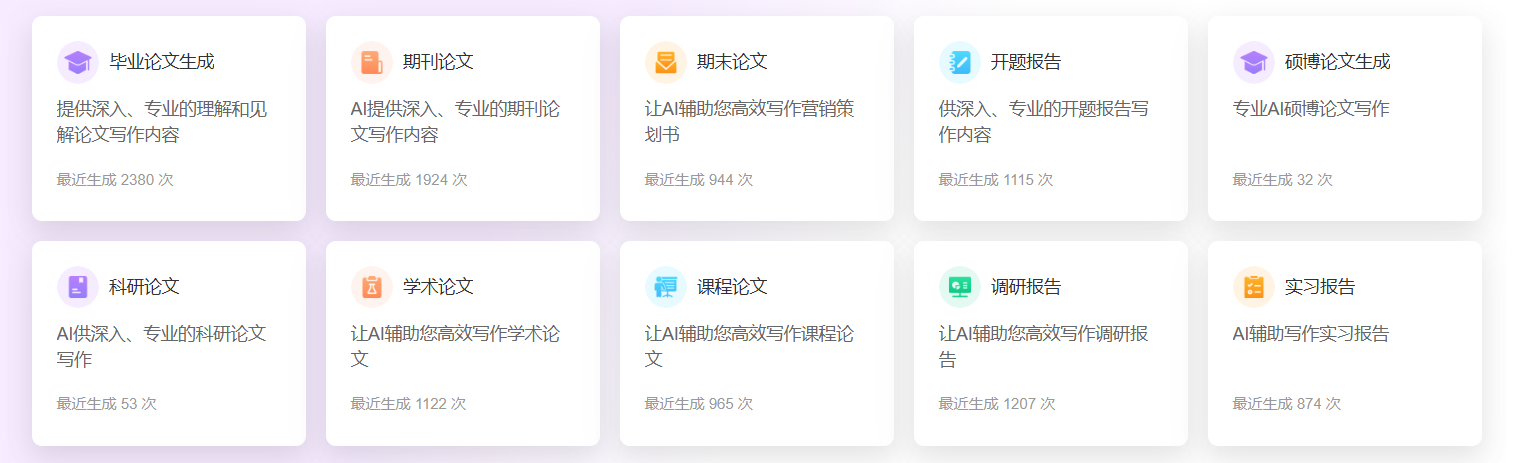Click the blue presentation icon beside 课程论文
This screenshot has width=1524, height=463.
click(665, 287)
